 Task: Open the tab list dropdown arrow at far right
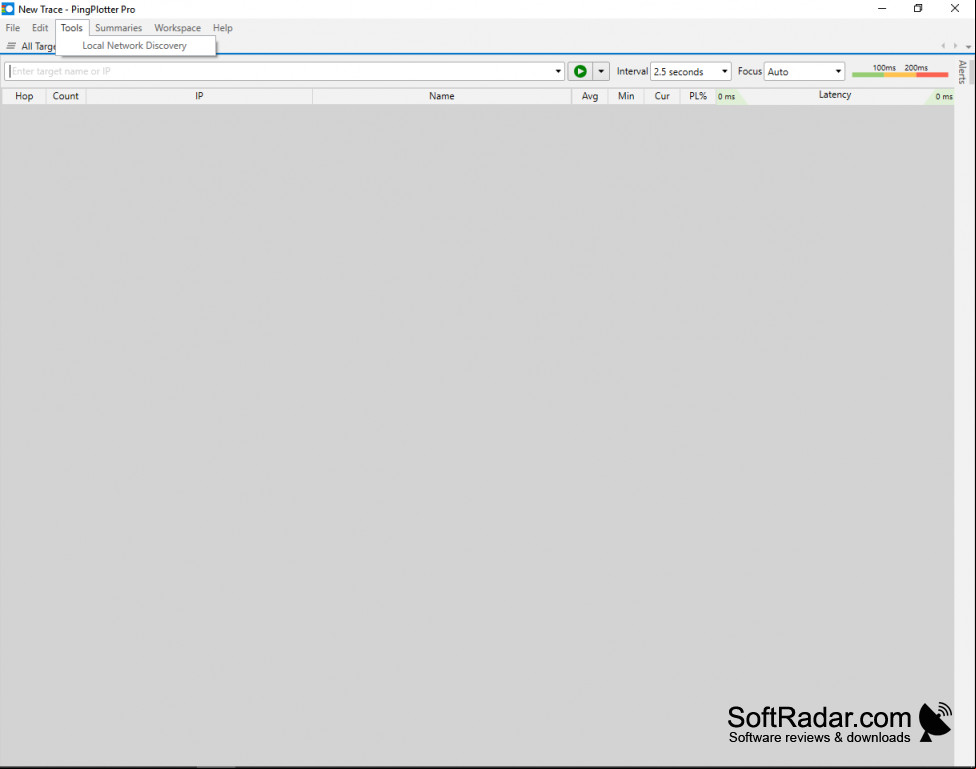click(x=969, y=46)
